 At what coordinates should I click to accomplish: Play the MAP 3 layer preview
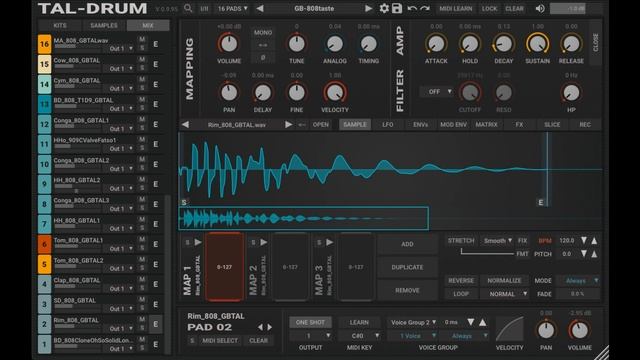329,242
